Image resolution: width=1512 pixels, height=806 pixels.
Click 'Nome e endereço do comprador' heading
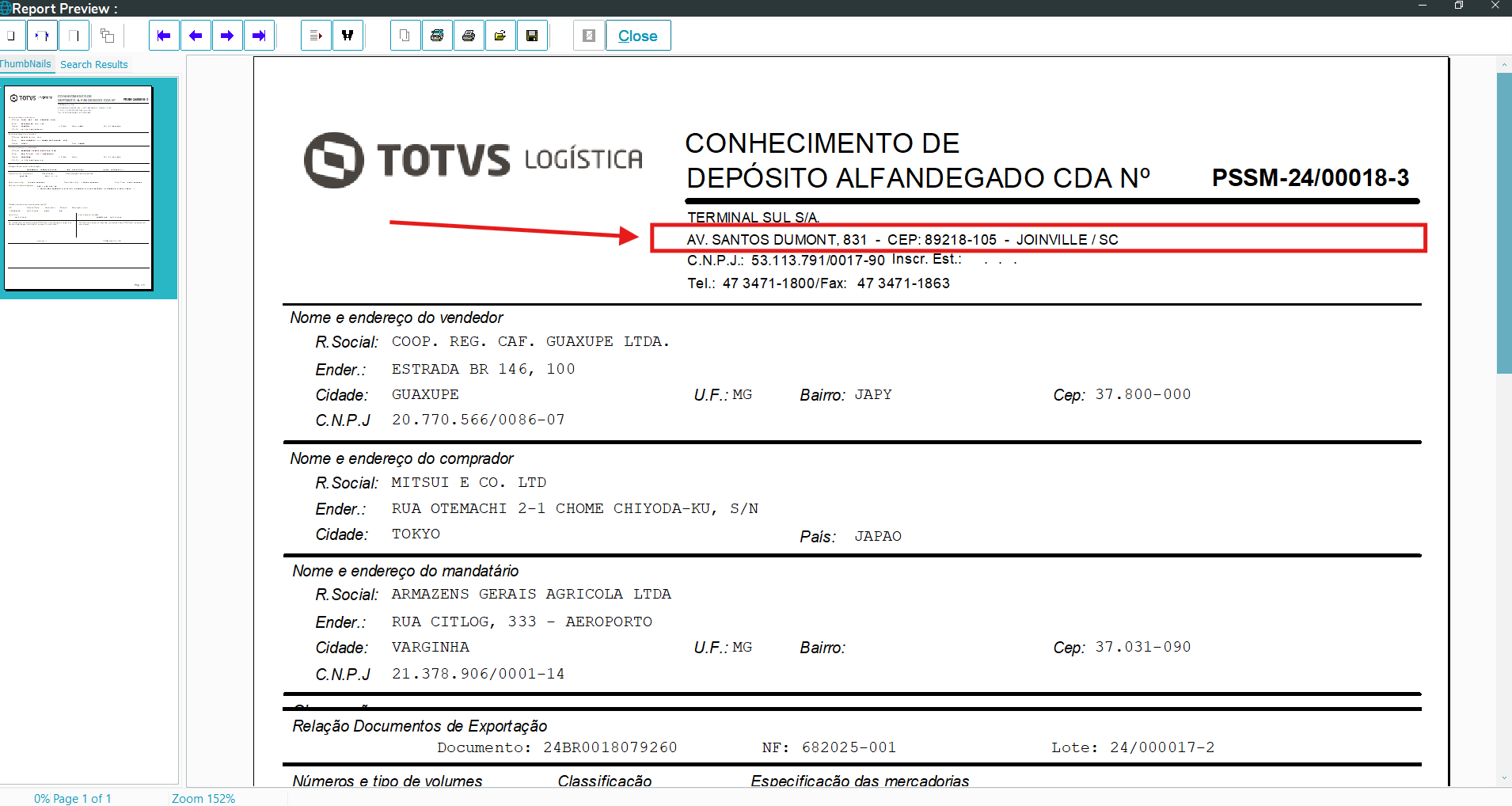[401, 458]
